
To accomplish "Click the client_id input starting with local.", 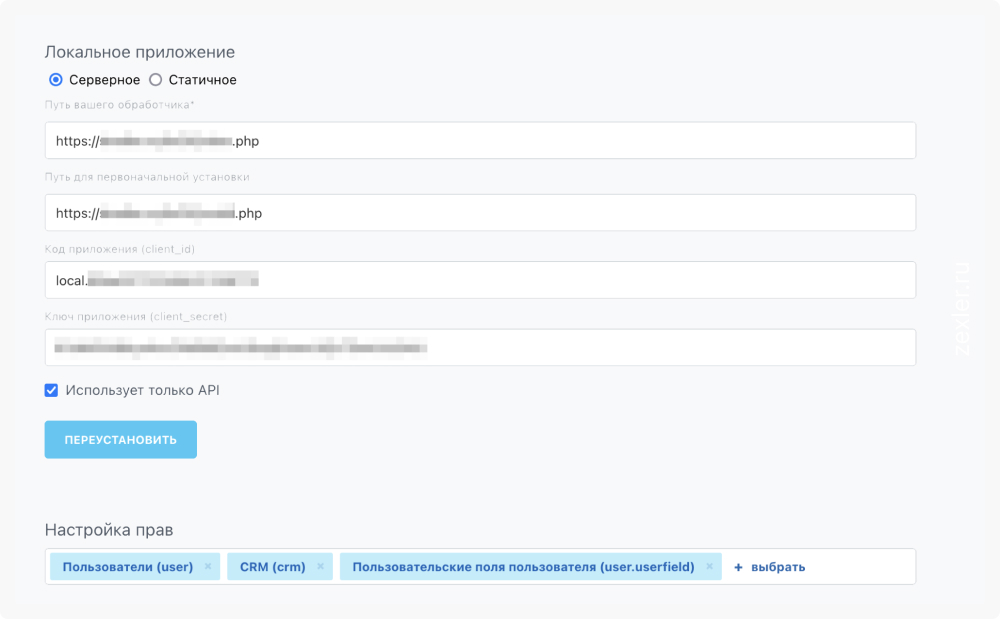I will 480,280.
